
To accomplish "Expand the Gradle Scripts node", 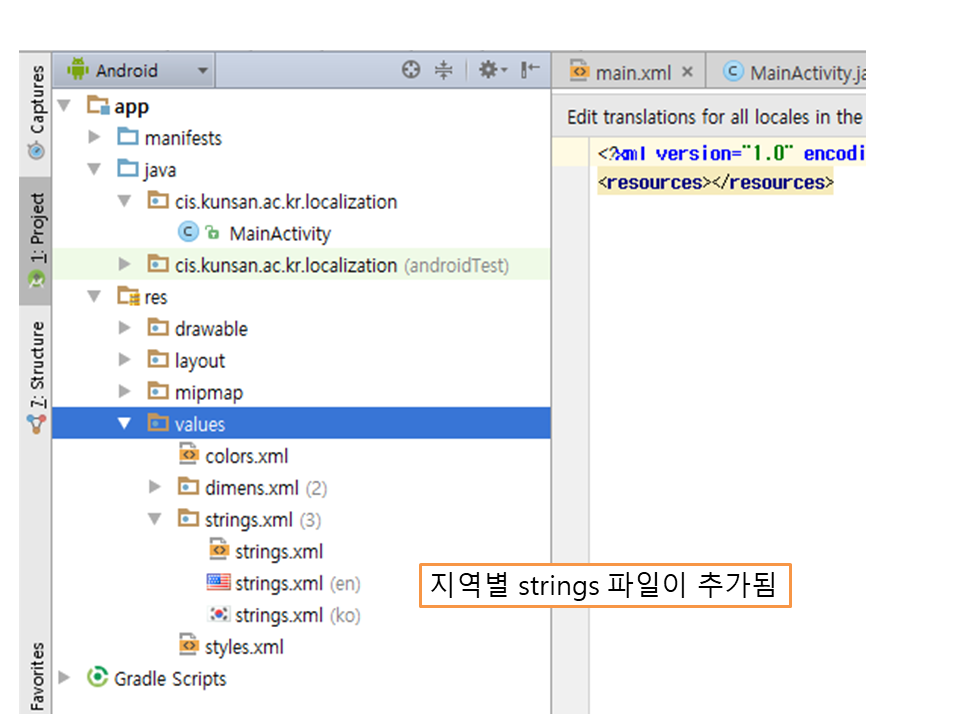I will coord(65,678).
